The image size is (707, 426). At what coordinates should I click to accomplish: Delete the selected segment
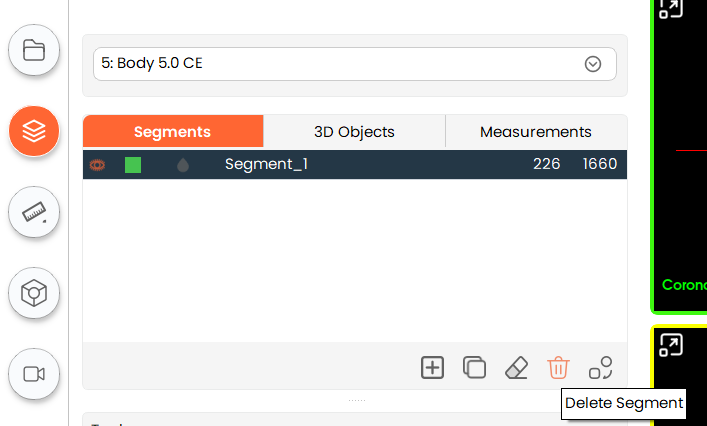tap(558, 368)
